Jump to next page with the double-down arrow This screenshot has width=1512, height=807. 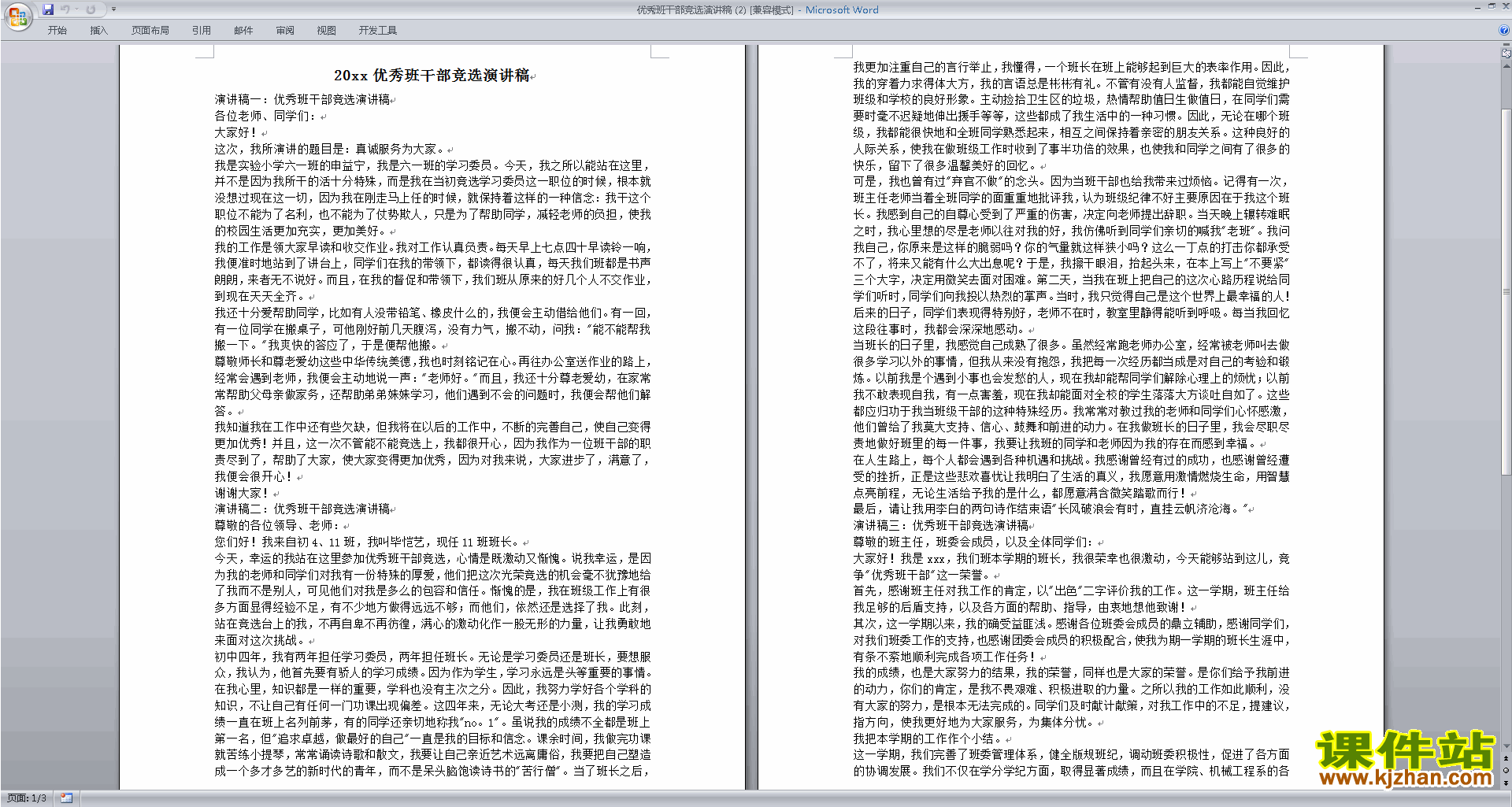point(1506,783)
